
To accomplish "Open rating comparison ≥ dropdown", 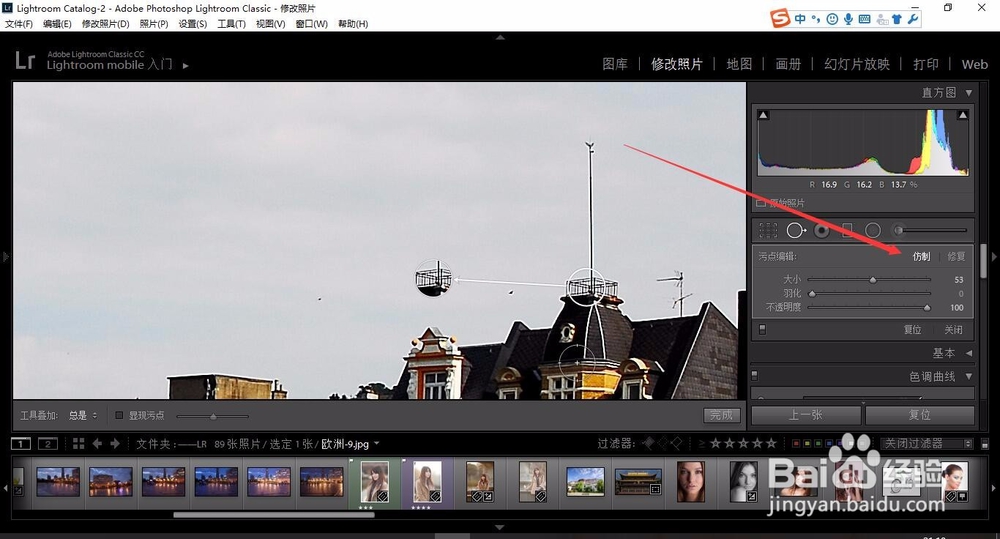I will point(702,443).
